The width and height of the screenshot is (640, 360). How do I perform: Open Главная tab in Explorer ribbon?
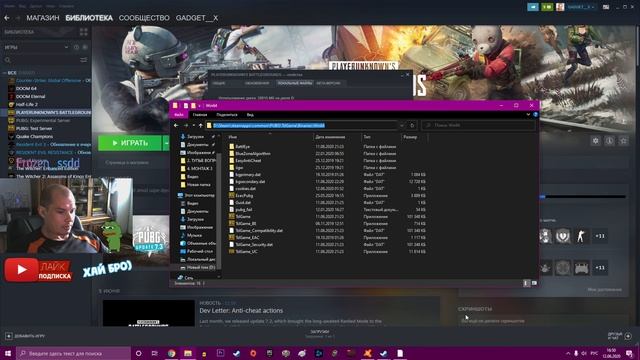coord(200,115)
